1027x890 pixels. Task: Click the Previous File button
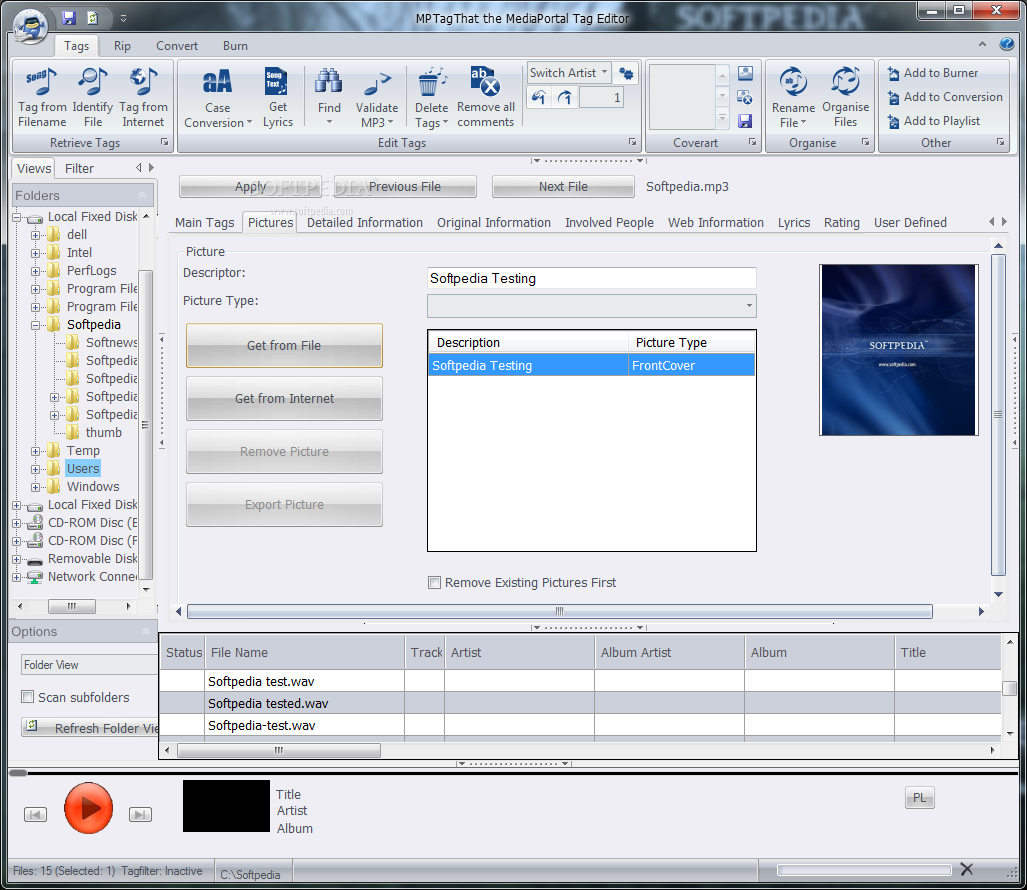[x=405, y=187]
